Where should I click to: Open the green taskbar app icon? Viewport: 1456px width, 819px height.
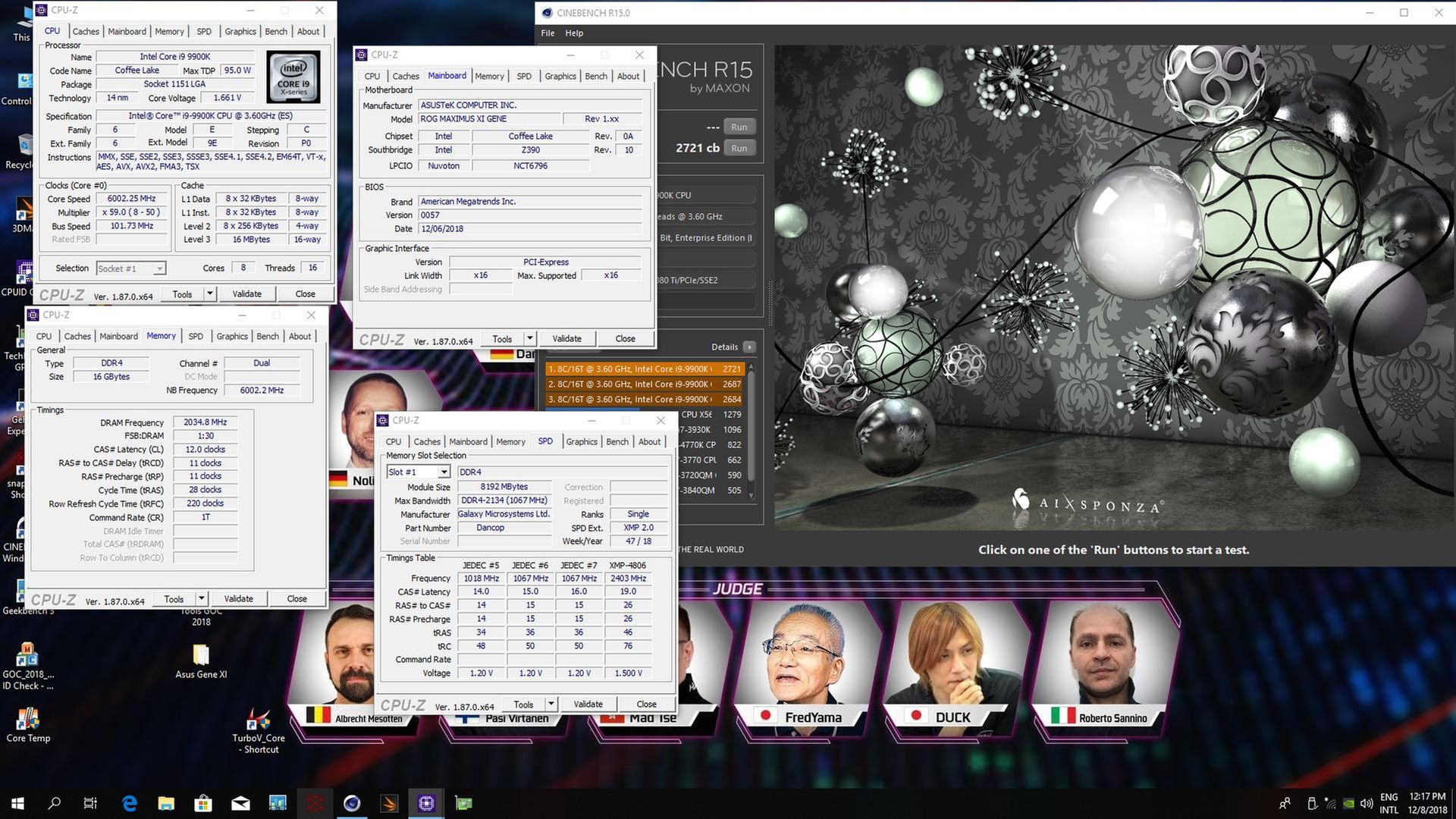click(463, 803)
